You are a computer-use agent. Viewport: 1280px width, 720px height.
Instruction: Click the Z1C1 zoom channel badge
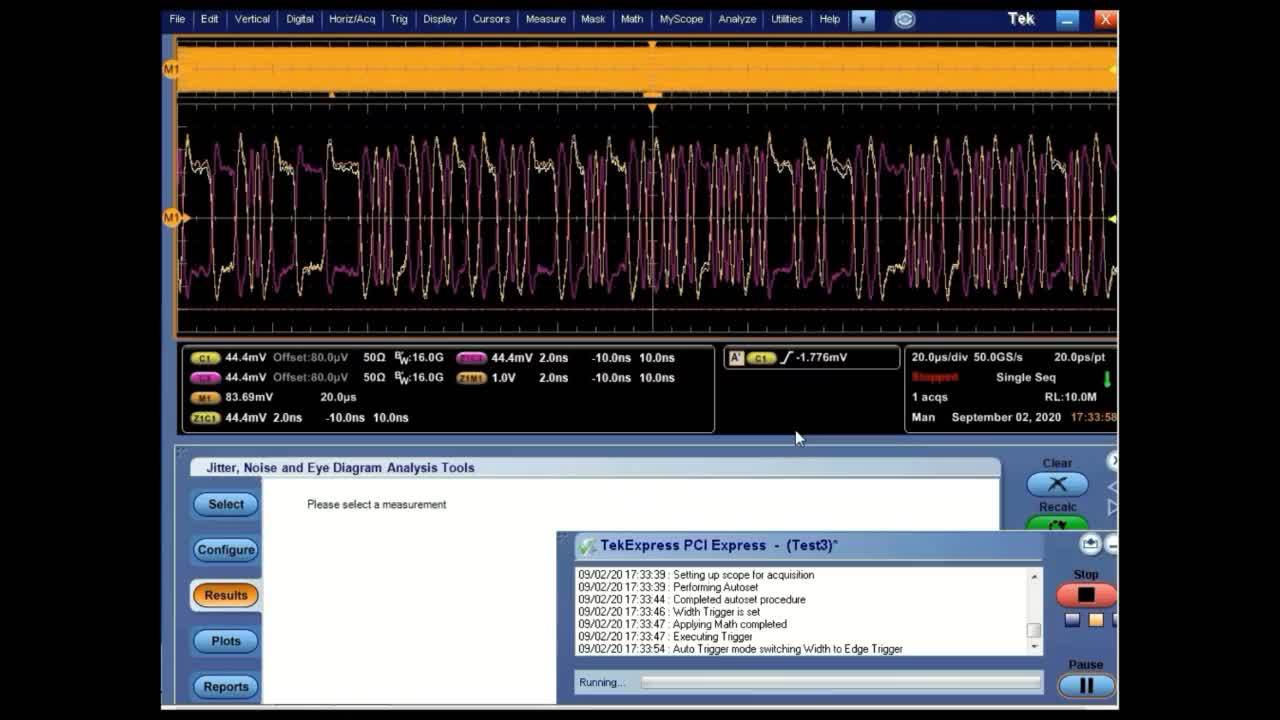point(205,418)
